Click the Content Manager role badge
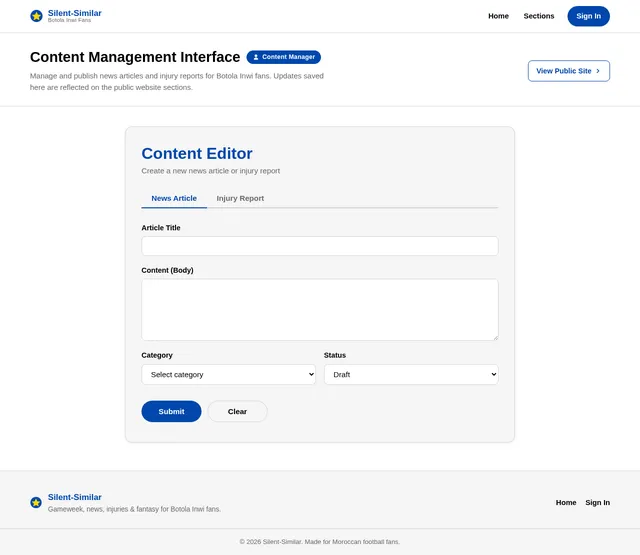Screen dimensions: 640x555 [x=284, y=57]
